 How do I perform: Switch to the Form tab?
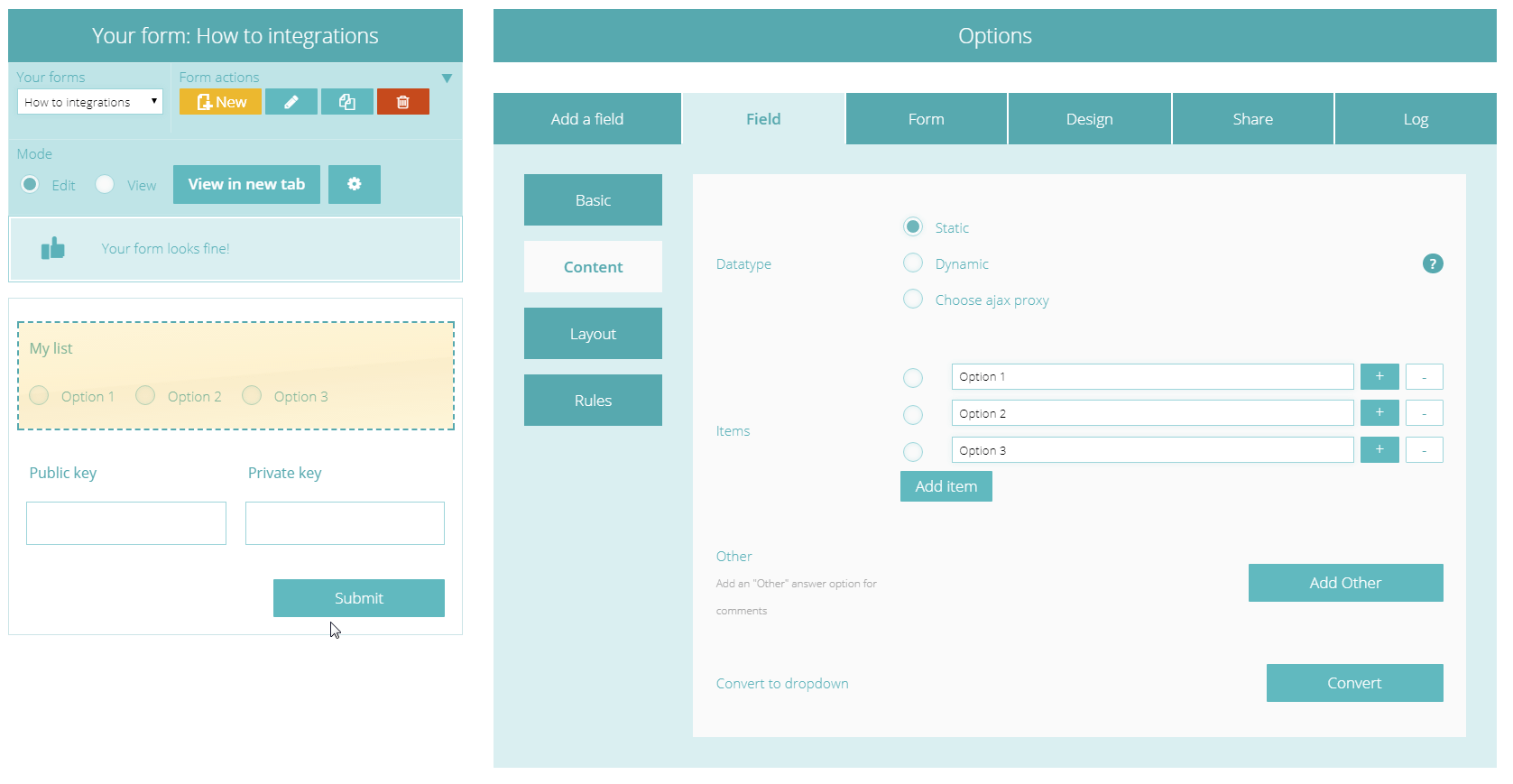pyautogui.click(x=927, y=119)
